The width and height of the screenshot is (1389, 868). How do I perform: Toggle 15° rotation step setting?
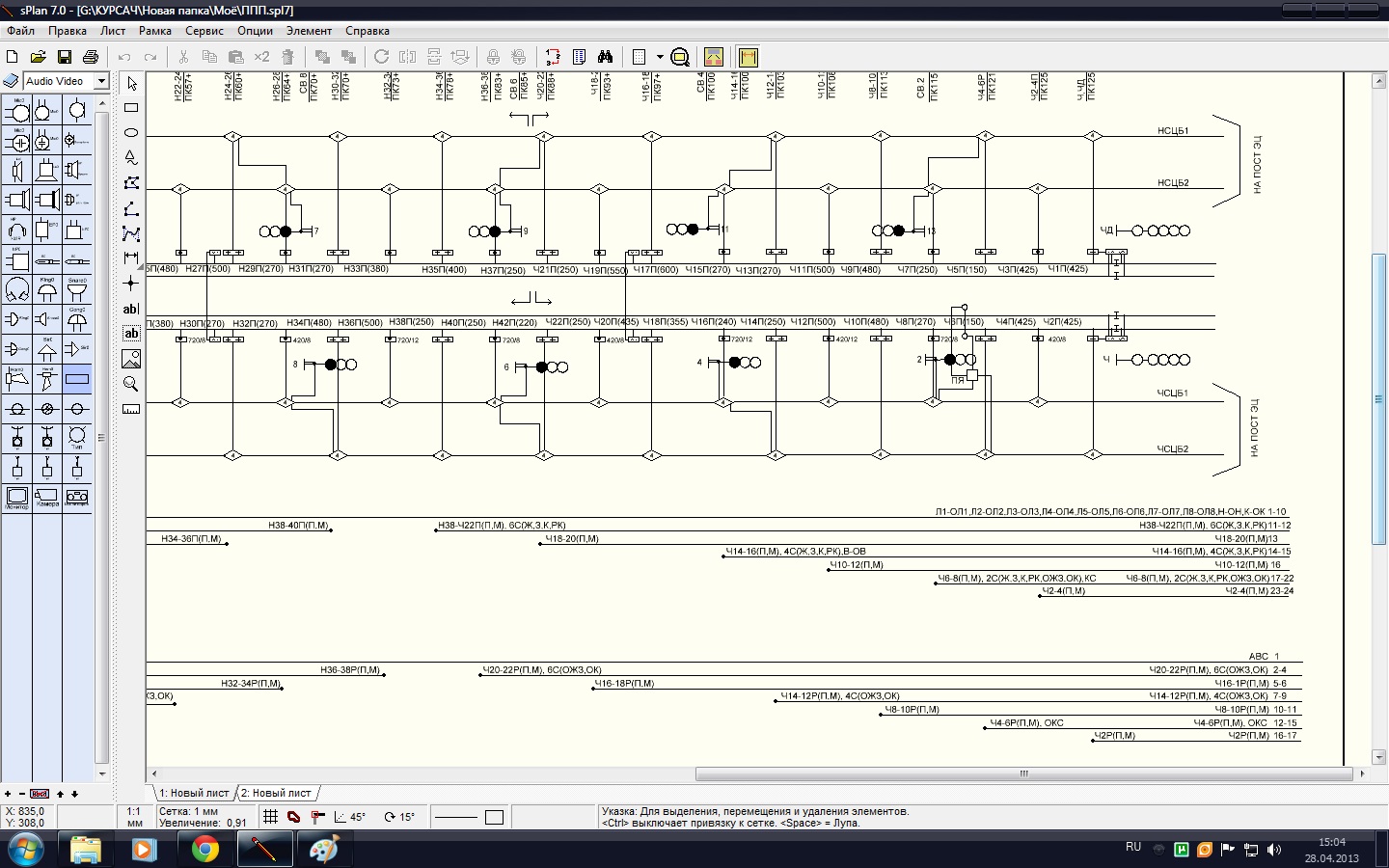399,817
